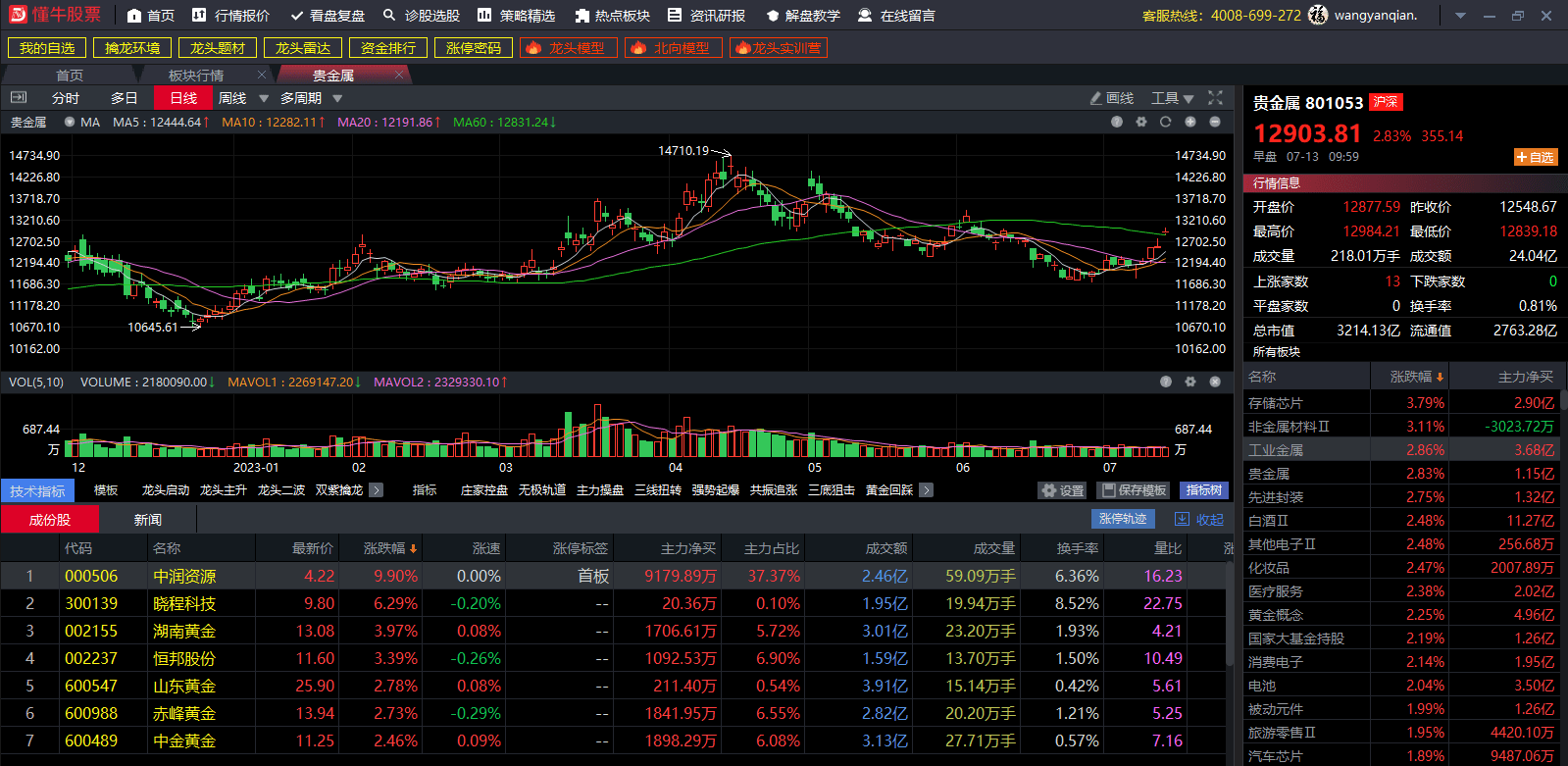
Task: Open the K-line chart settings gear
Action: tap(1140, 123)
